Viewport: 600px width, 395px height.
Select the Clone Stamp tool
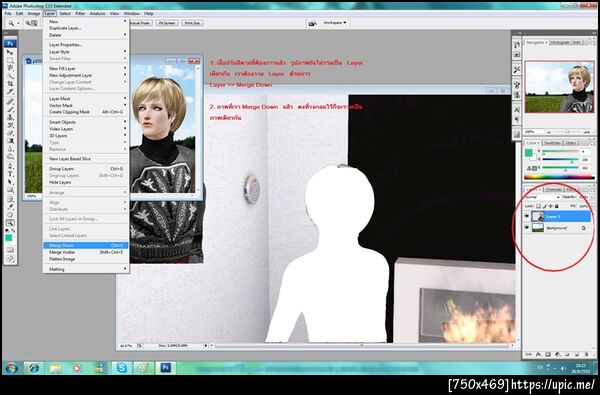pyautogui.click(x=10, y=117)
